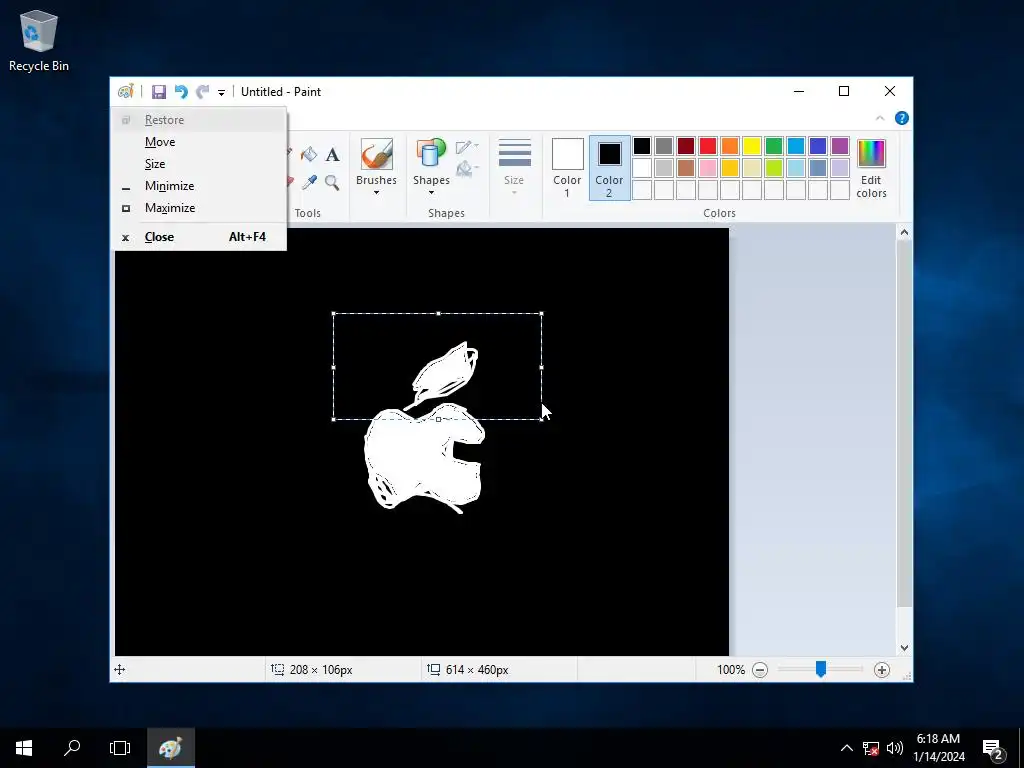Select the Magnifier tool
1024x768 pixels.
coord(332,182)
